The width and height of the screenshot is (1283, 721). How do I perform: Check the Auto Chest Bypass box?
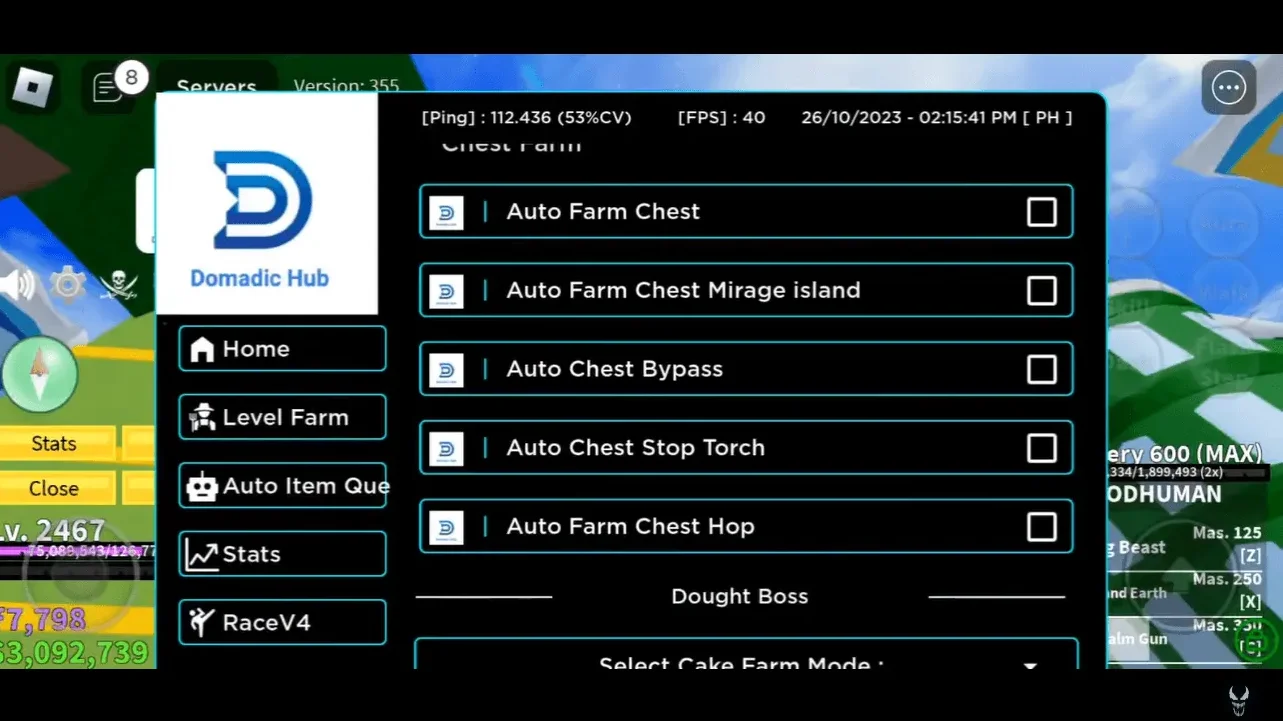point(1041,370)
